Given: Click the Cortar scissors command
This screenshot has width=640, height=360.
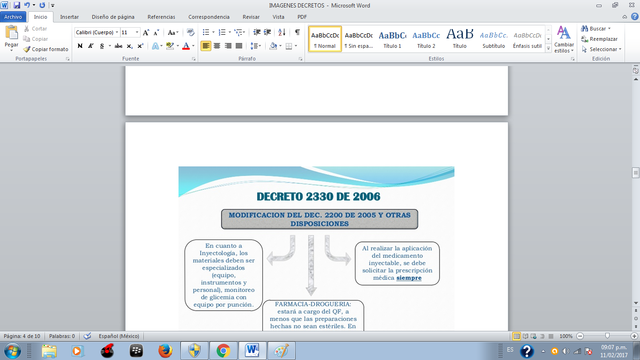Looking at the screenshot, I should click(x=35, y=29).
